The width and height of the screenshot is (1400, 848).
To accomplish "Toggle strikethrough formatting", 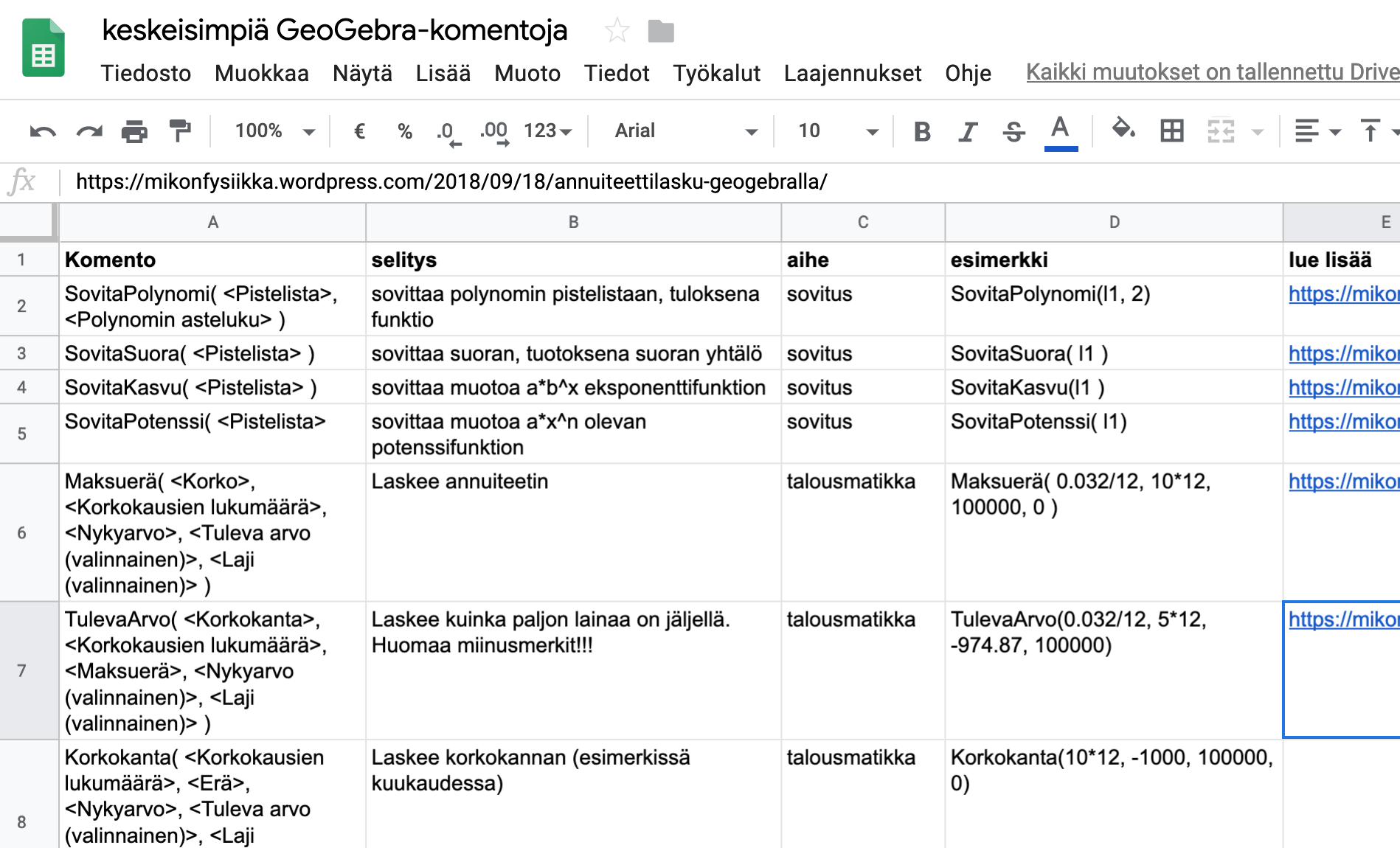I will pos(1013,132).
